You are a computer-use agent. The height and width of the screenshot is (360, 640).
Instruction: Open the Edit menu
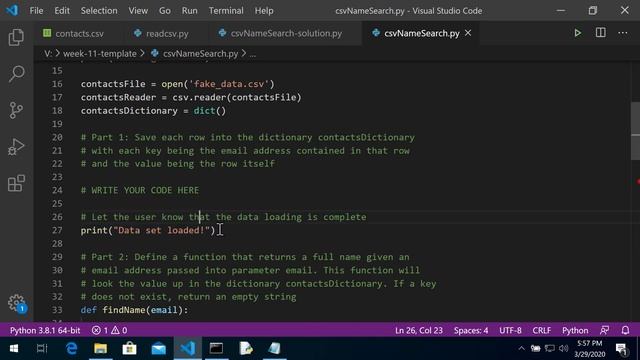point(62,11)
